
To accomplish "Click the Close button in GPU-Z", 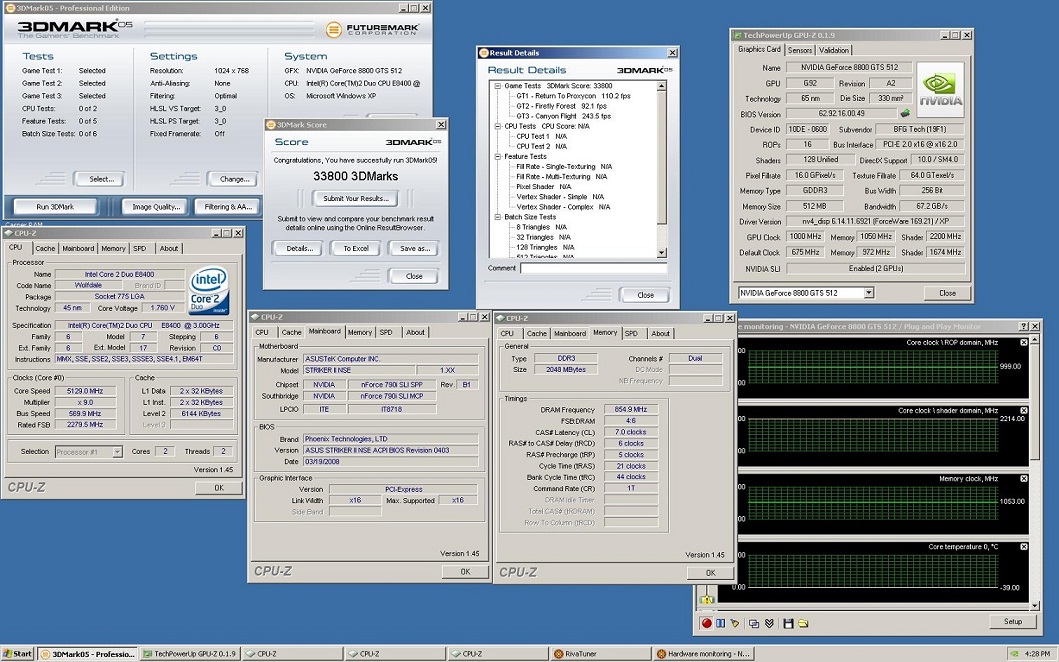I will 947,292.
